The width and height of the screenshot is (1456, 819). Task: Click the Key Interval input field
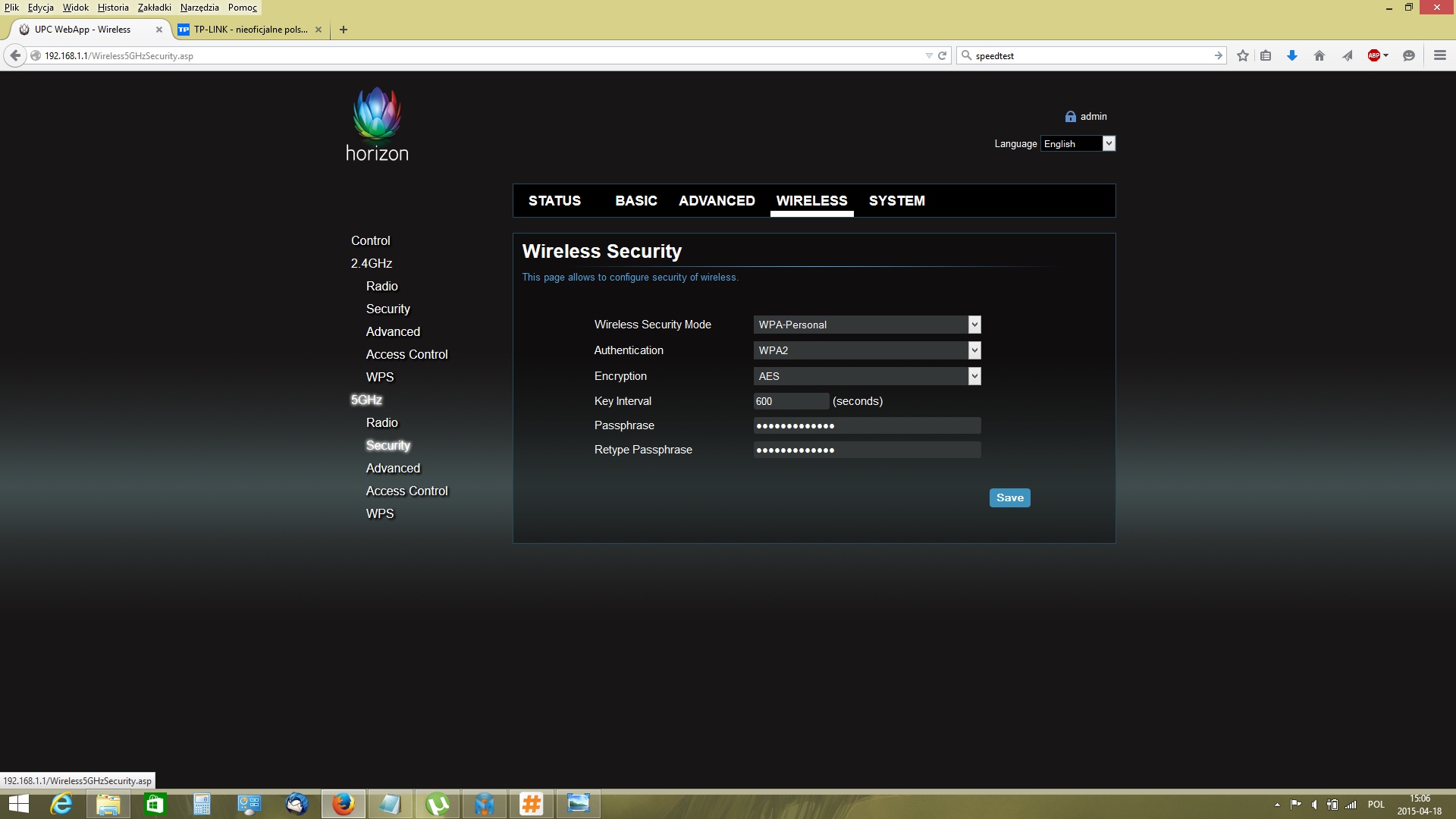tap(790, 401)
